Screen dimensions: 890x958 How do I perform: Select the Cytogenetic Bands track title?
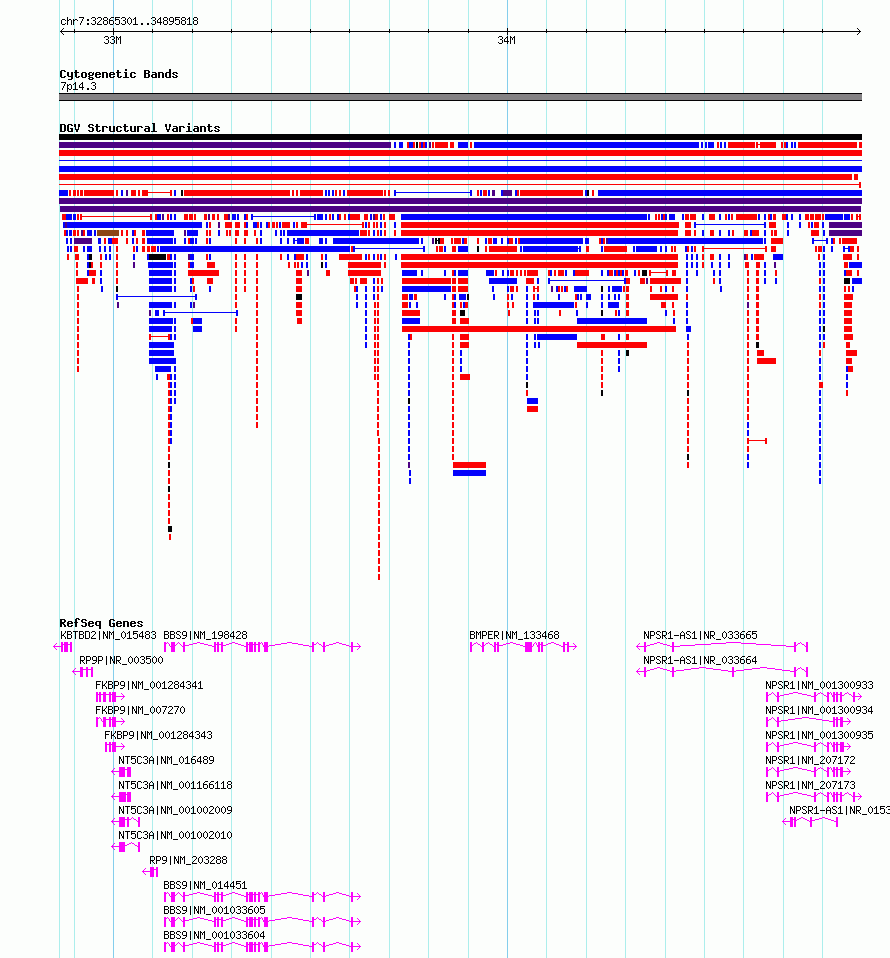[119, 74]
